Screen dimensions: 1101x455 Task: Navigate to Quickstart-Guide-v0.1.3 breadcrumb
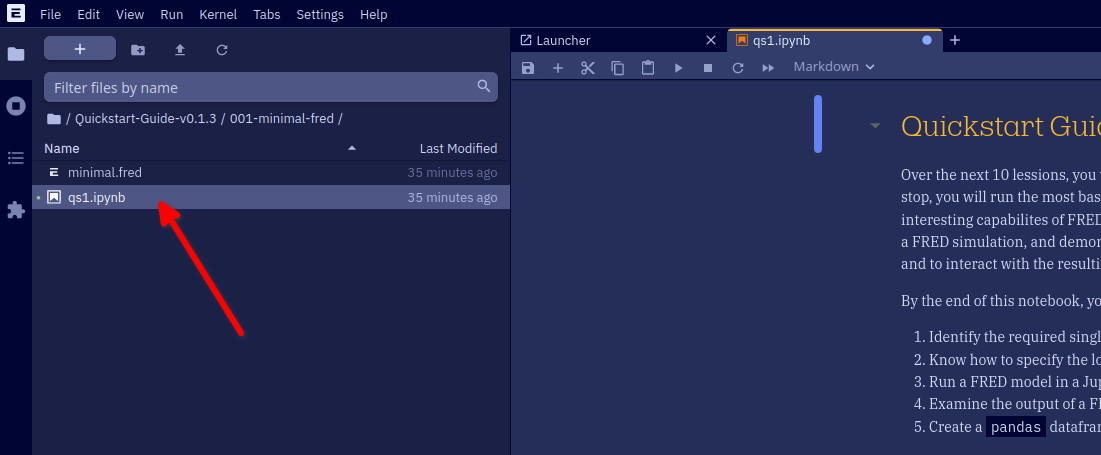(145, 119)
